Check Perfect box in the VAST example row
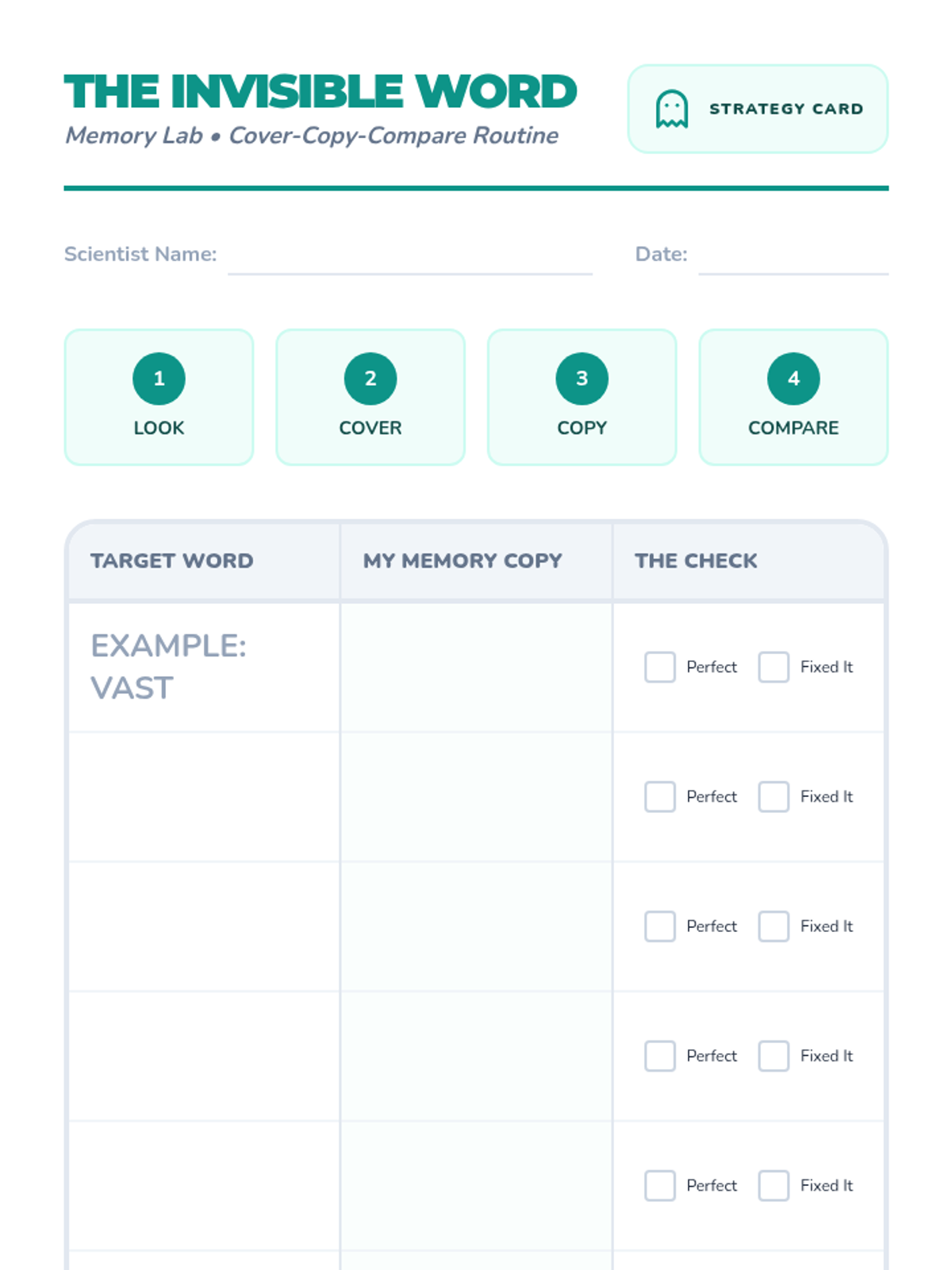 [660, 668]
